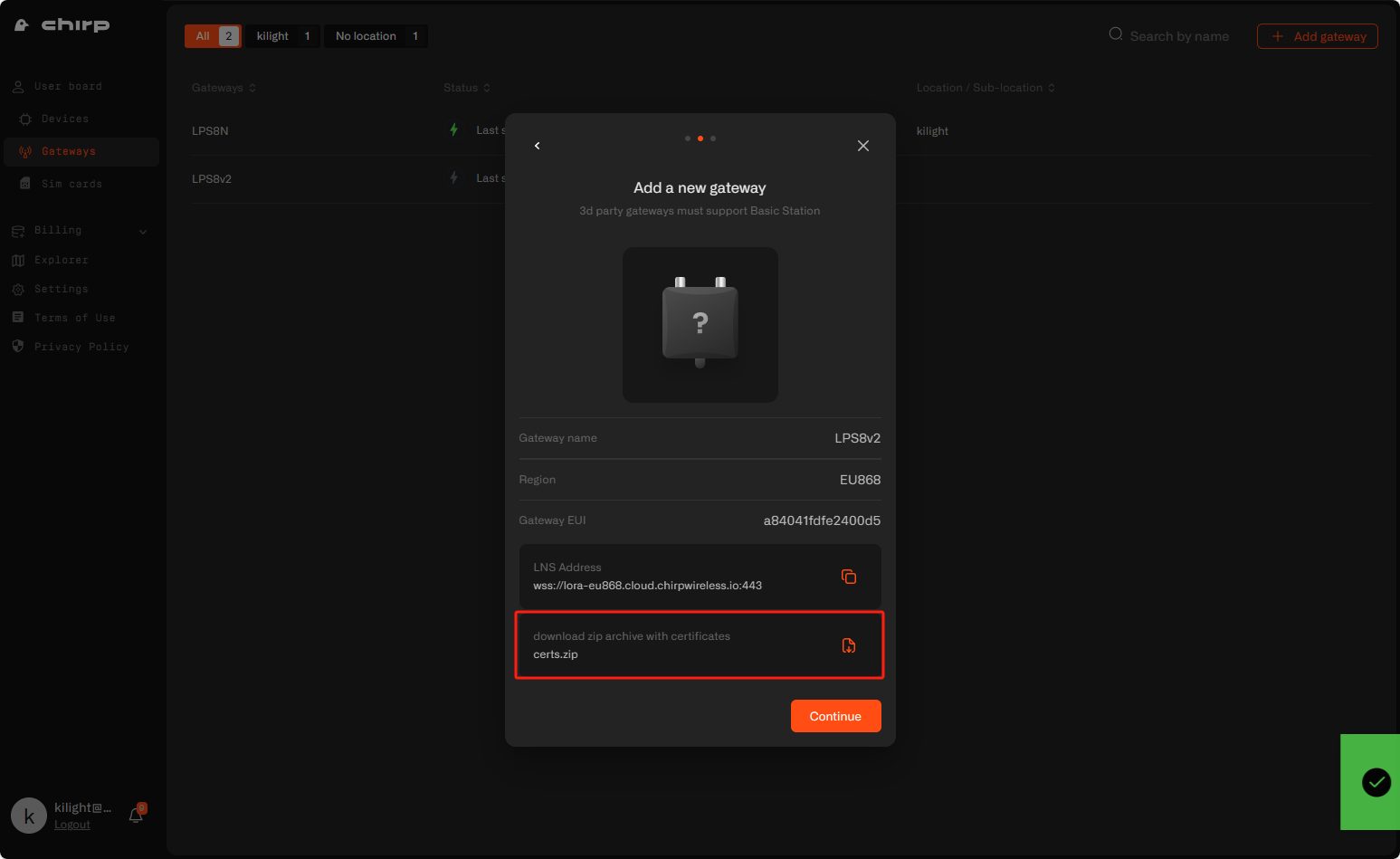Focus the Search by name field
Image resolution: width=1400 pixels, height=859 pixels.
point(1178,36)
